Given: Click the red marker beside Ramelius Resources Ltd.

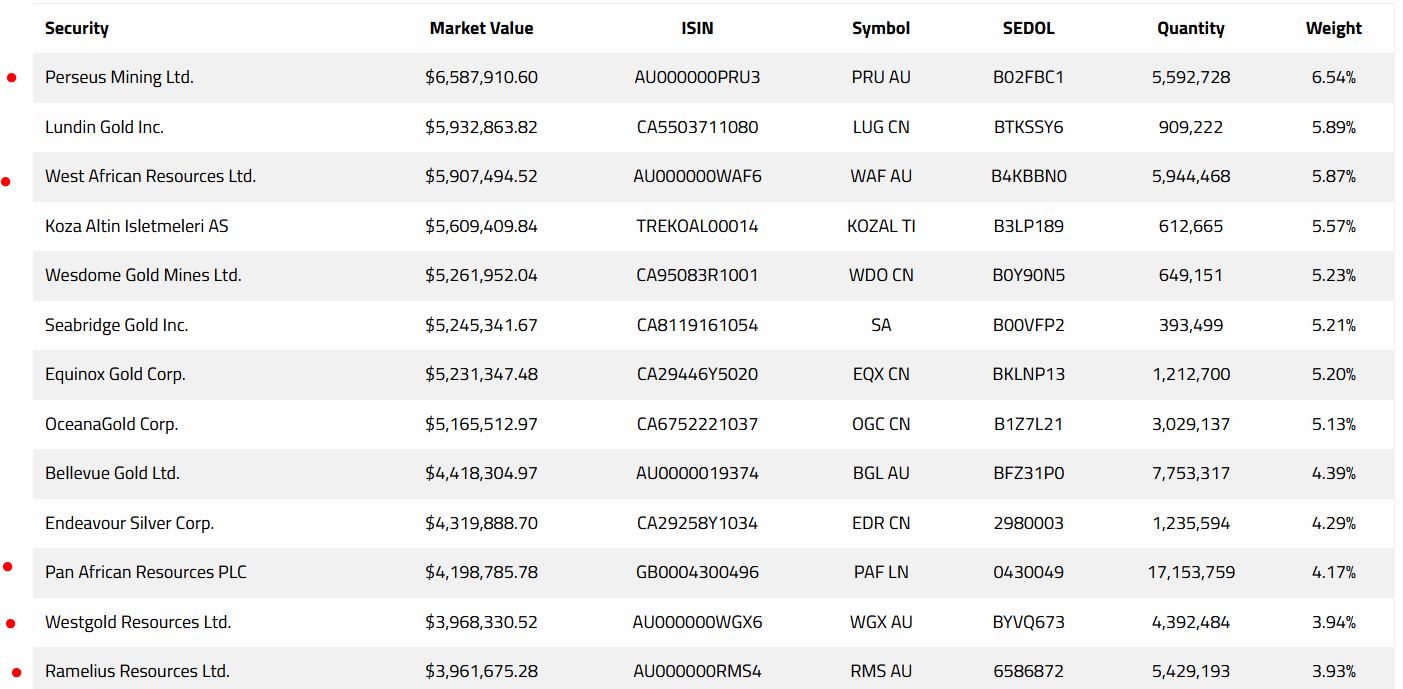Looking at the screenshot, I should pos(17,672).
